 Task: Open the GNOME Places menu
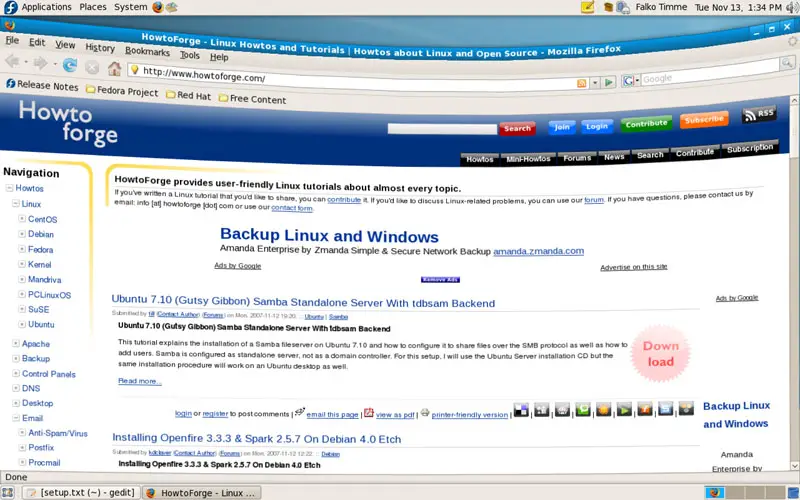pos(93,7)
